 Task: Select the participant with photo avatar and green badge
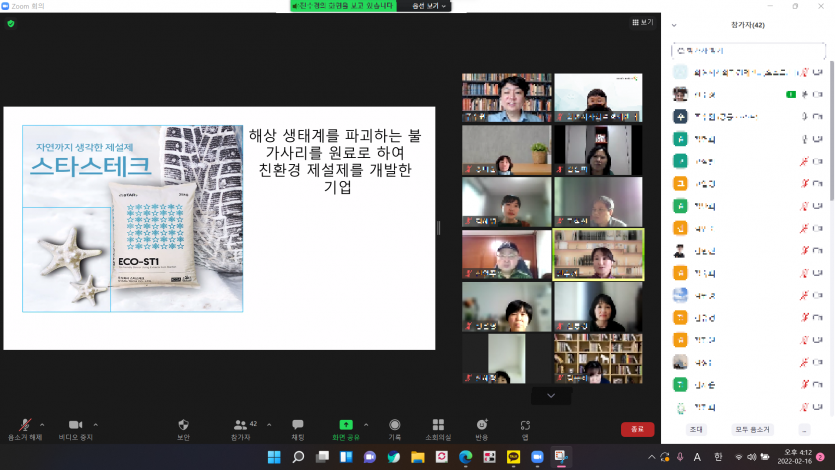(x=748, y=94)
